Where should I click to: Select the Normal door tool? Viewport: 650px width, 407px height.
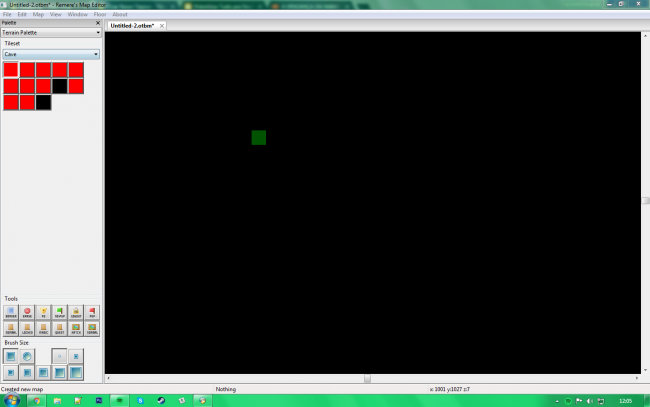[x=11, y=329]
